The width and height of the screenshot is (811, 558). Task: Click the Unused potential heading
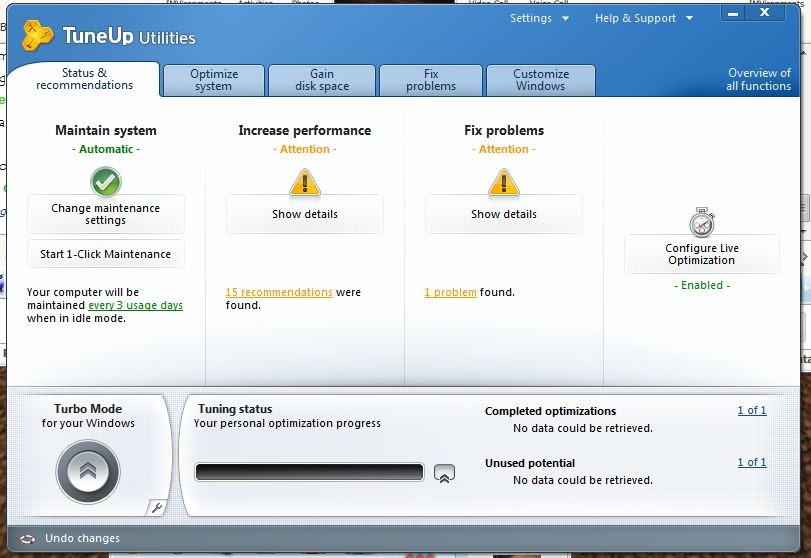click(530, 463)
